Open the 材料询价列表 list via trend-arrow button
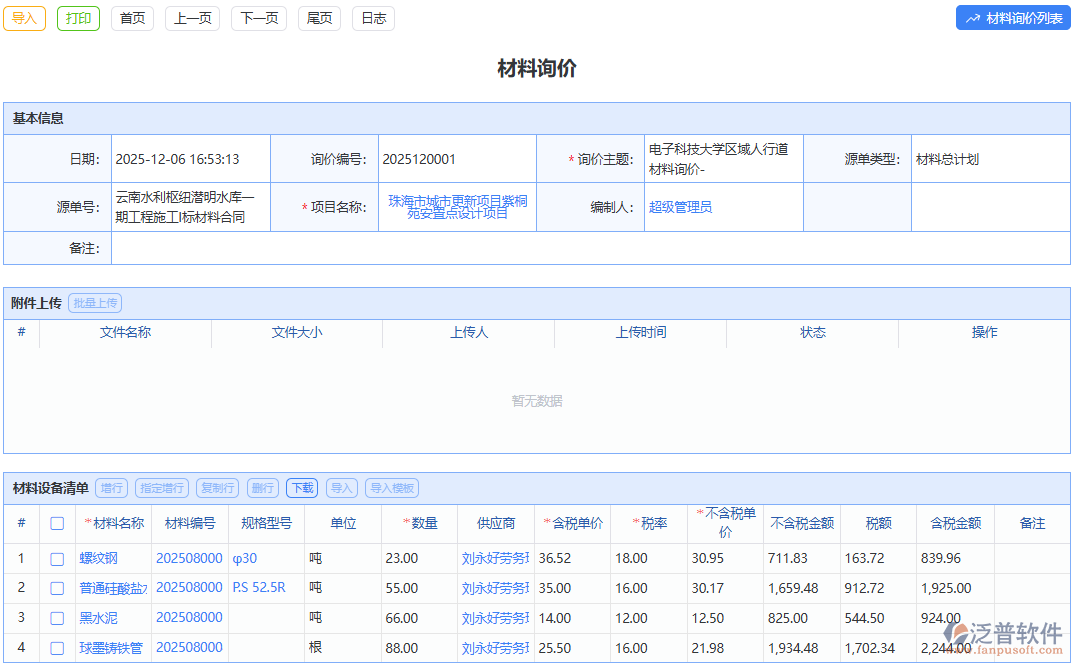Screen dimensions: 1073x666 1012,17
